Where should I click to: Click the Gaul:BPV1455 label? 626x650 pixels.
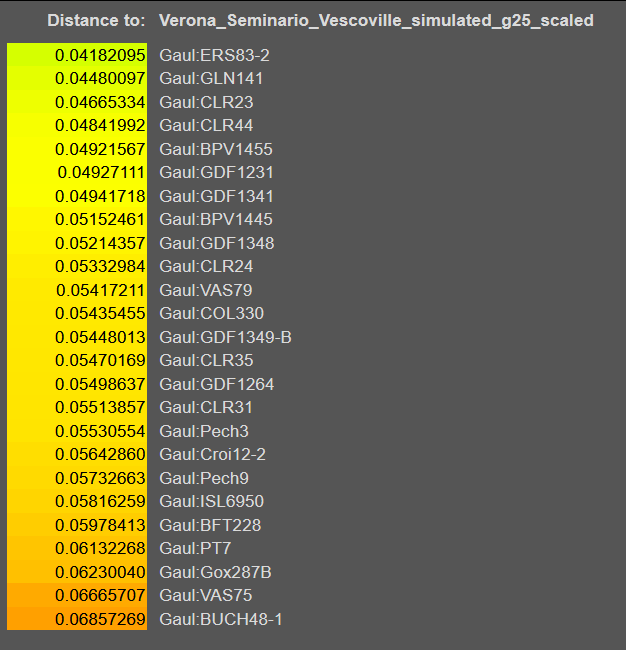[x=216, y=149]
